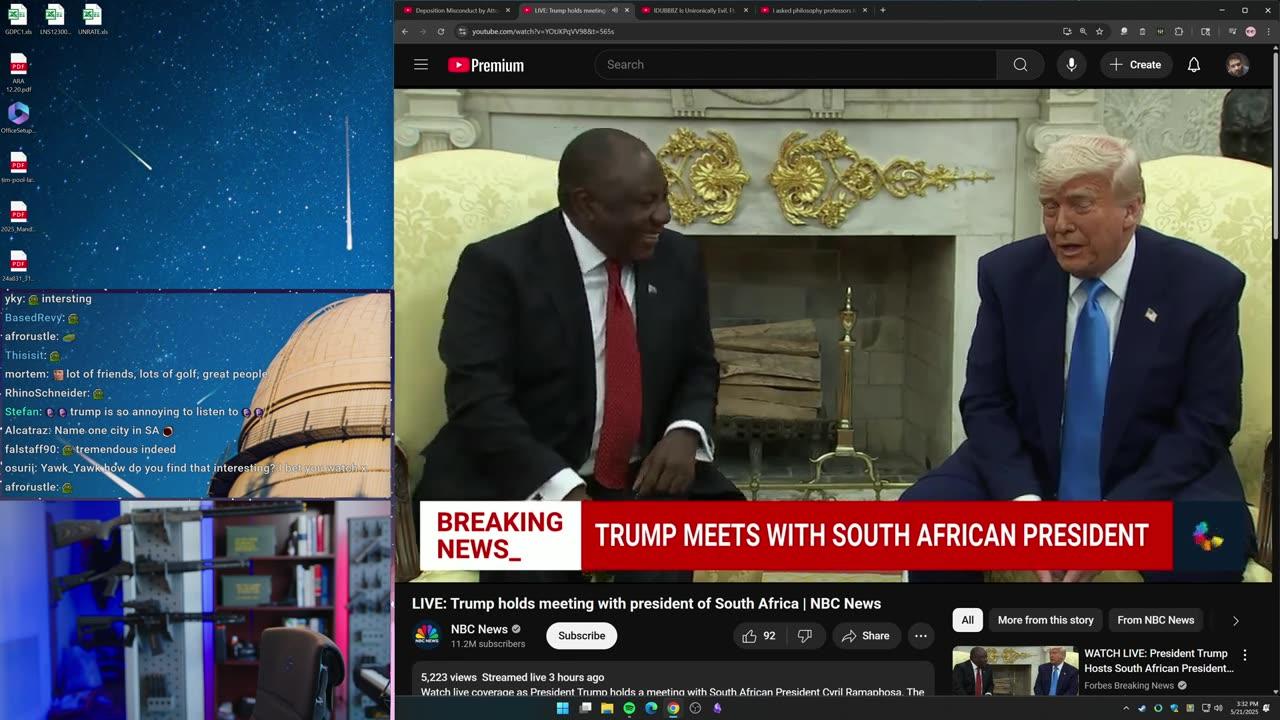The width and height of the screenshot is (1280, 720).
Task: Dislike the video with thumbs down
Action: [x=805, y=636]
